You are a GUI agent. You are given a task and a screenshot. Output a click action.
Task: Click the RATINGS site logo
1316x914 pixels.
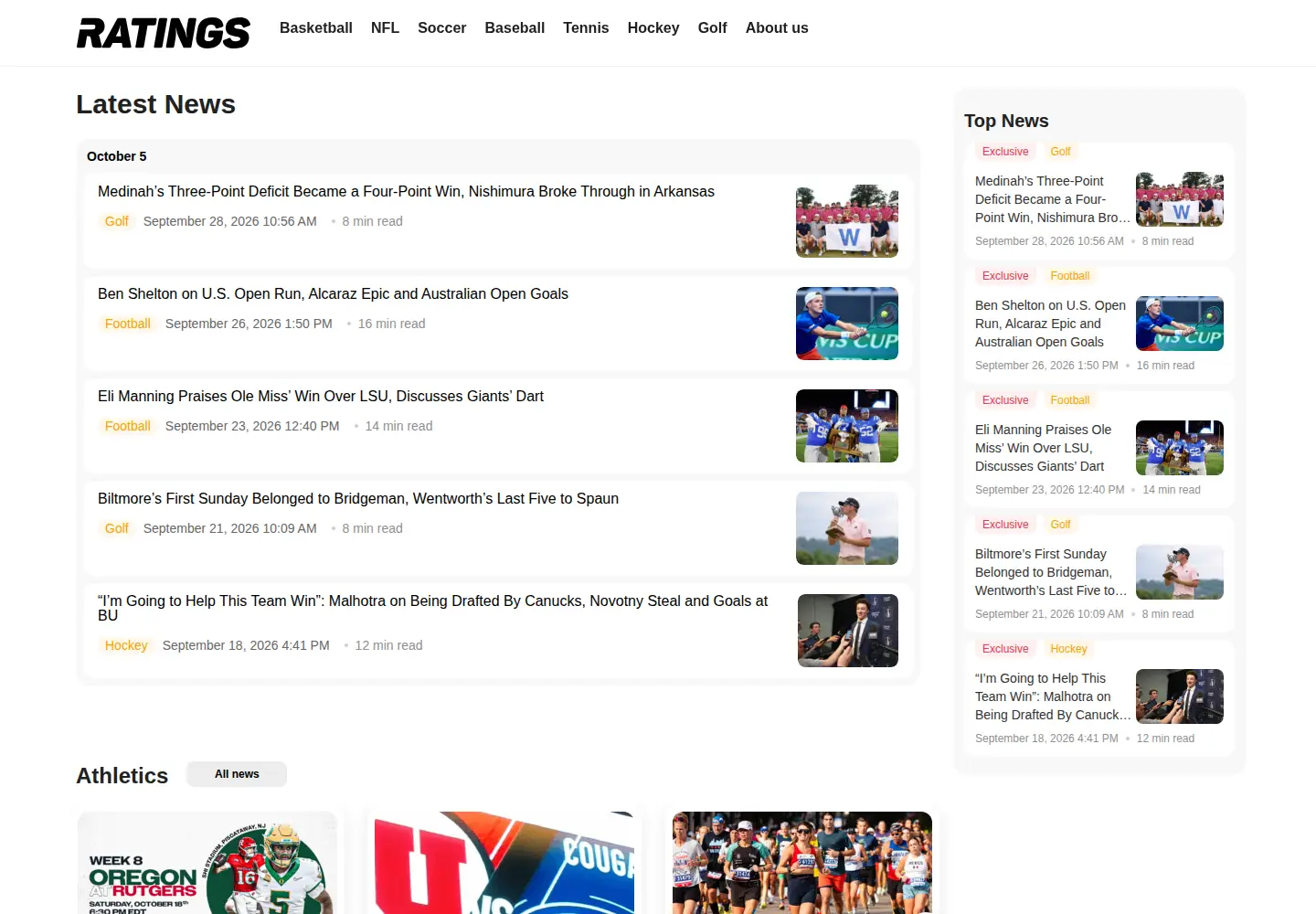point(163,33)
